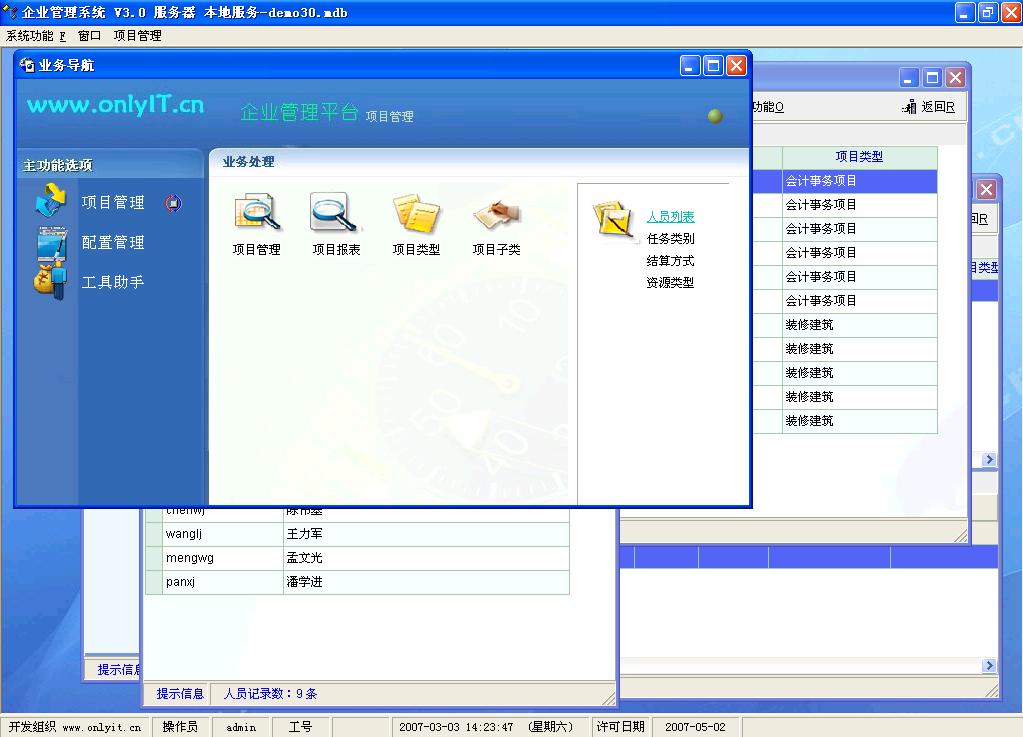Open the 项目类型 notes icon
Screen dimensions: 1023x737
416,212
